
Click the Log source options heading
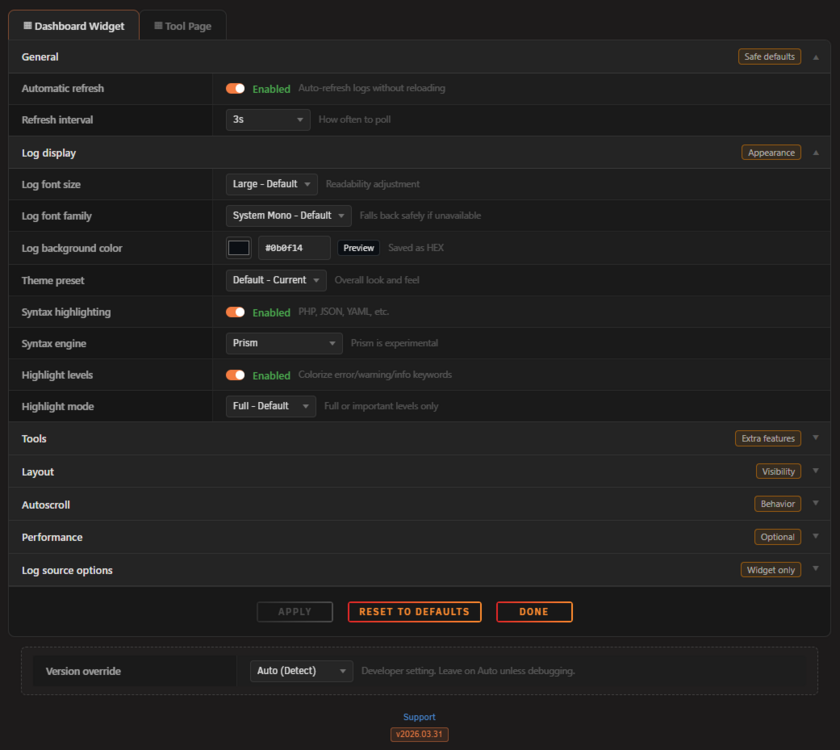click(67, 571)
